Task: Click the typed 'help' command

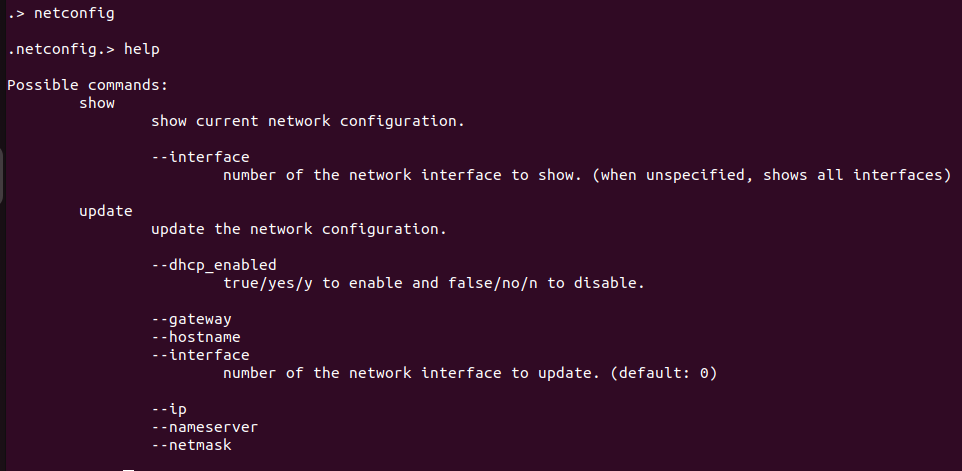Action: pyautogui.click(x=142, y=49)
